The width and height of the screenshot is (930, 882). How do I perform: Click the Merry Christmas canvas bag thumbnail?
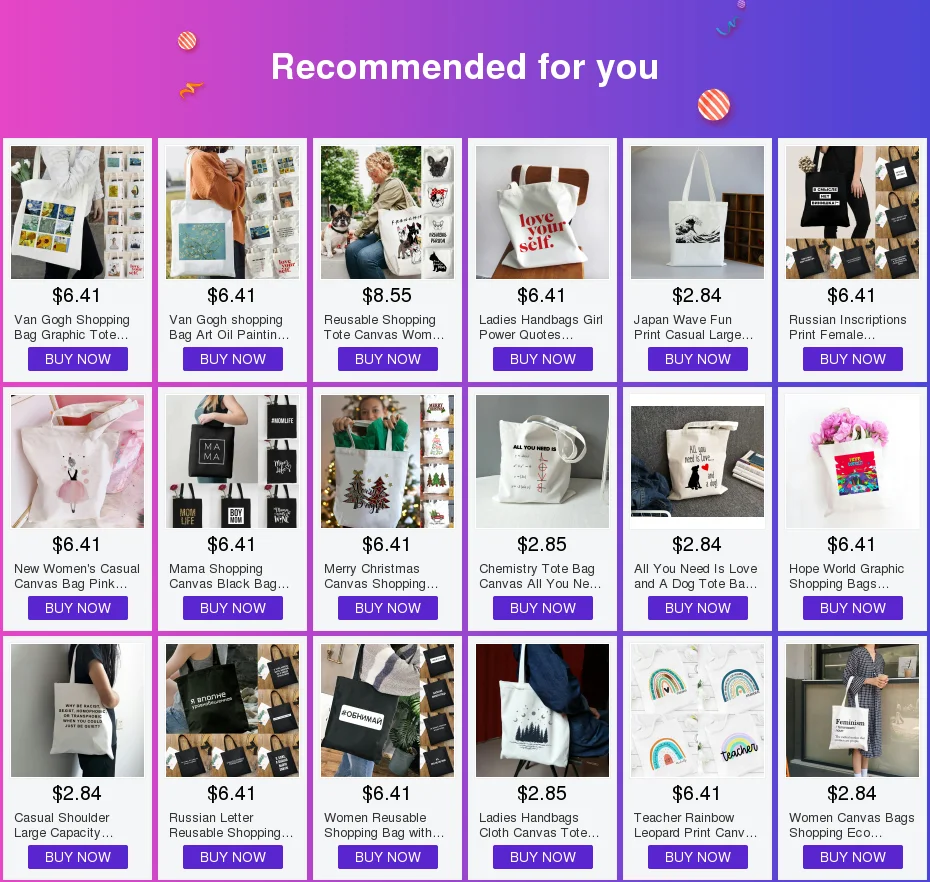pyautogui.click(x=387, y=461)
